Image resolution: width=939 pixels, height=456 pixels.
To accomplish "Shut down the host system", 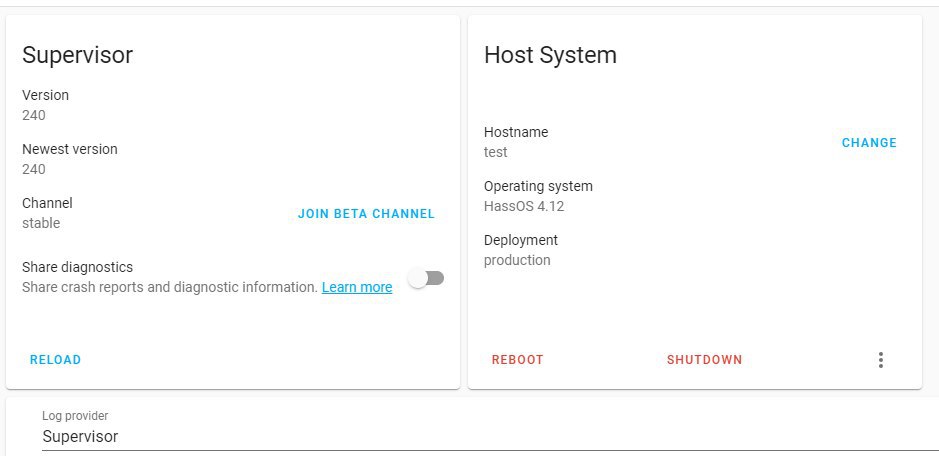I will [704, 360].
